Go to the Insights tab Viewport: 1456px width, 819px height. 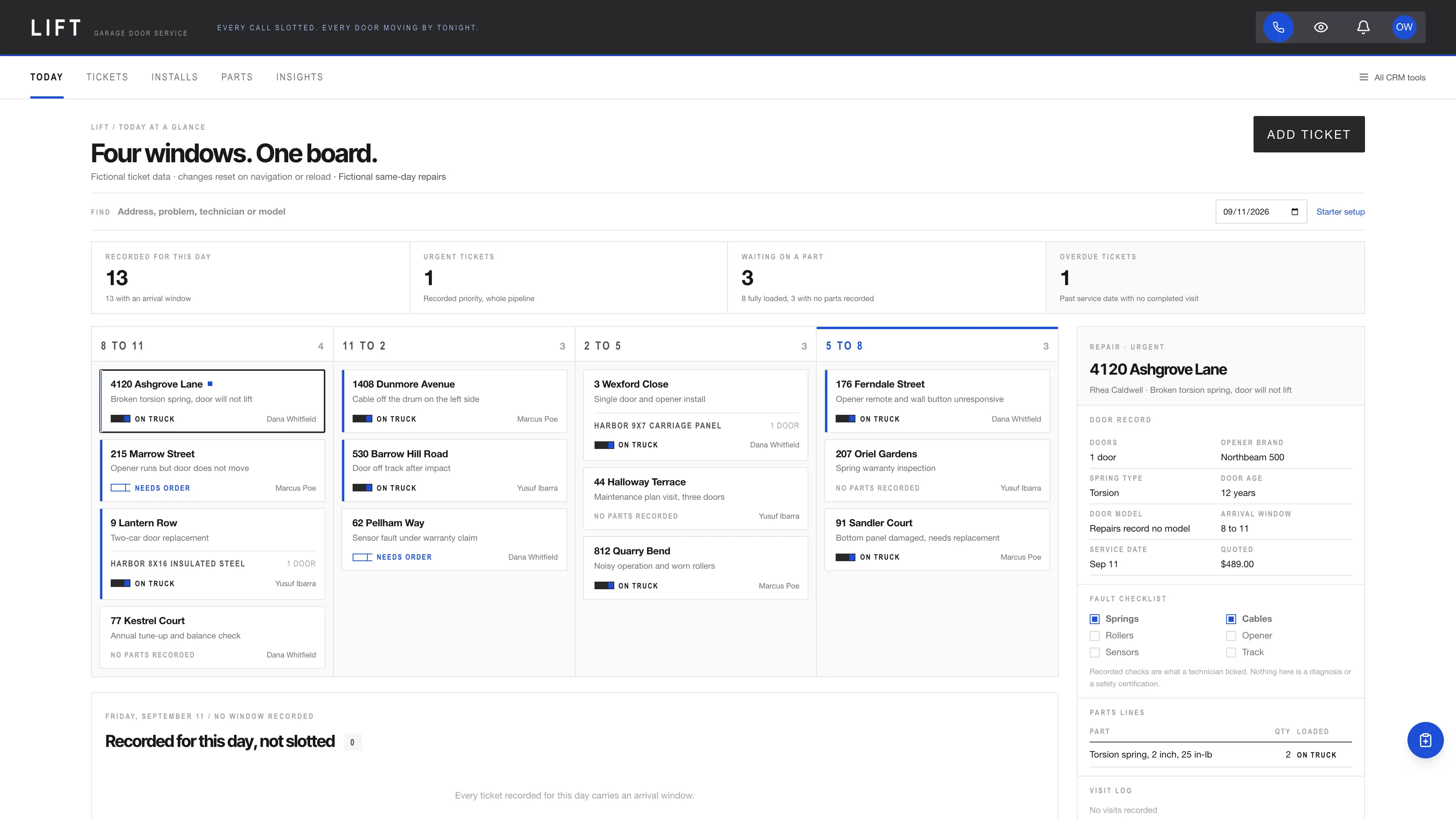point(300,77)
